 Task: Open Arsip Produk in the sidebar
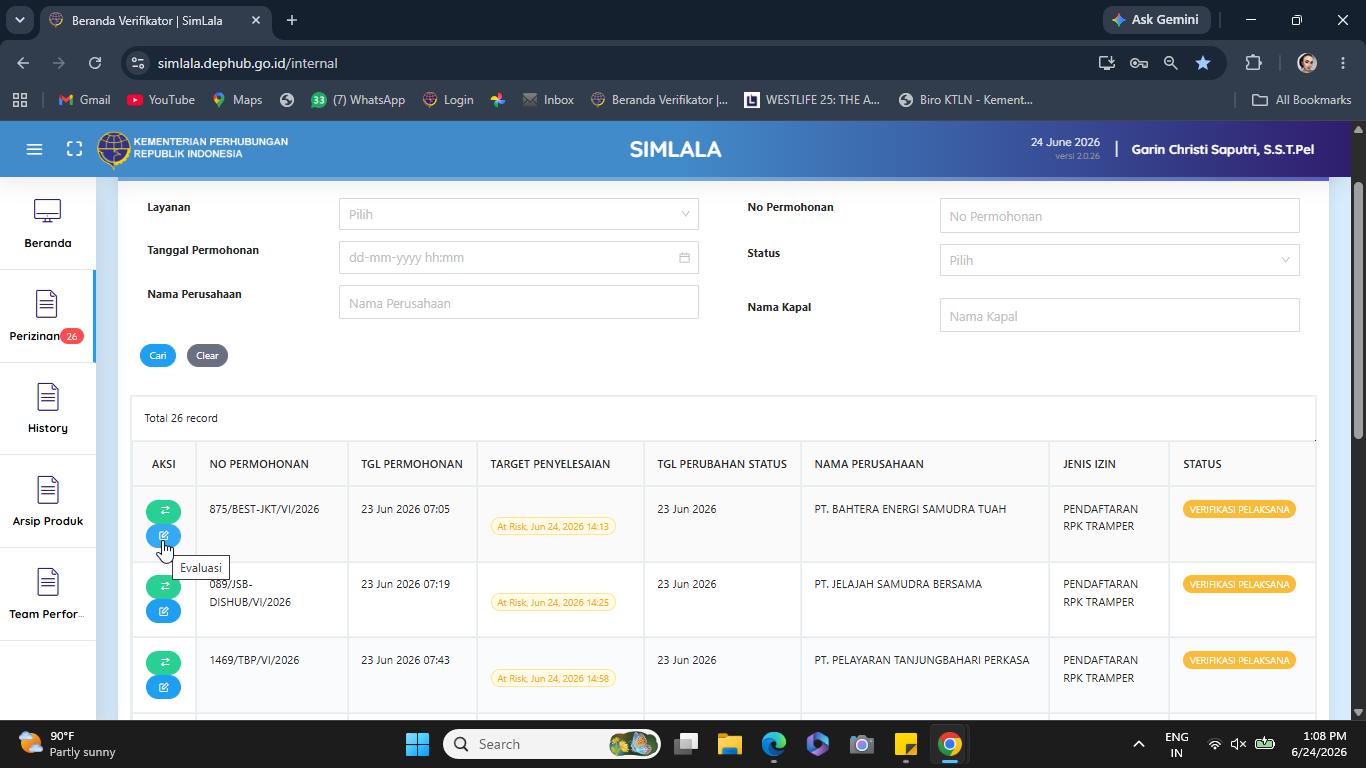[47, 501]
